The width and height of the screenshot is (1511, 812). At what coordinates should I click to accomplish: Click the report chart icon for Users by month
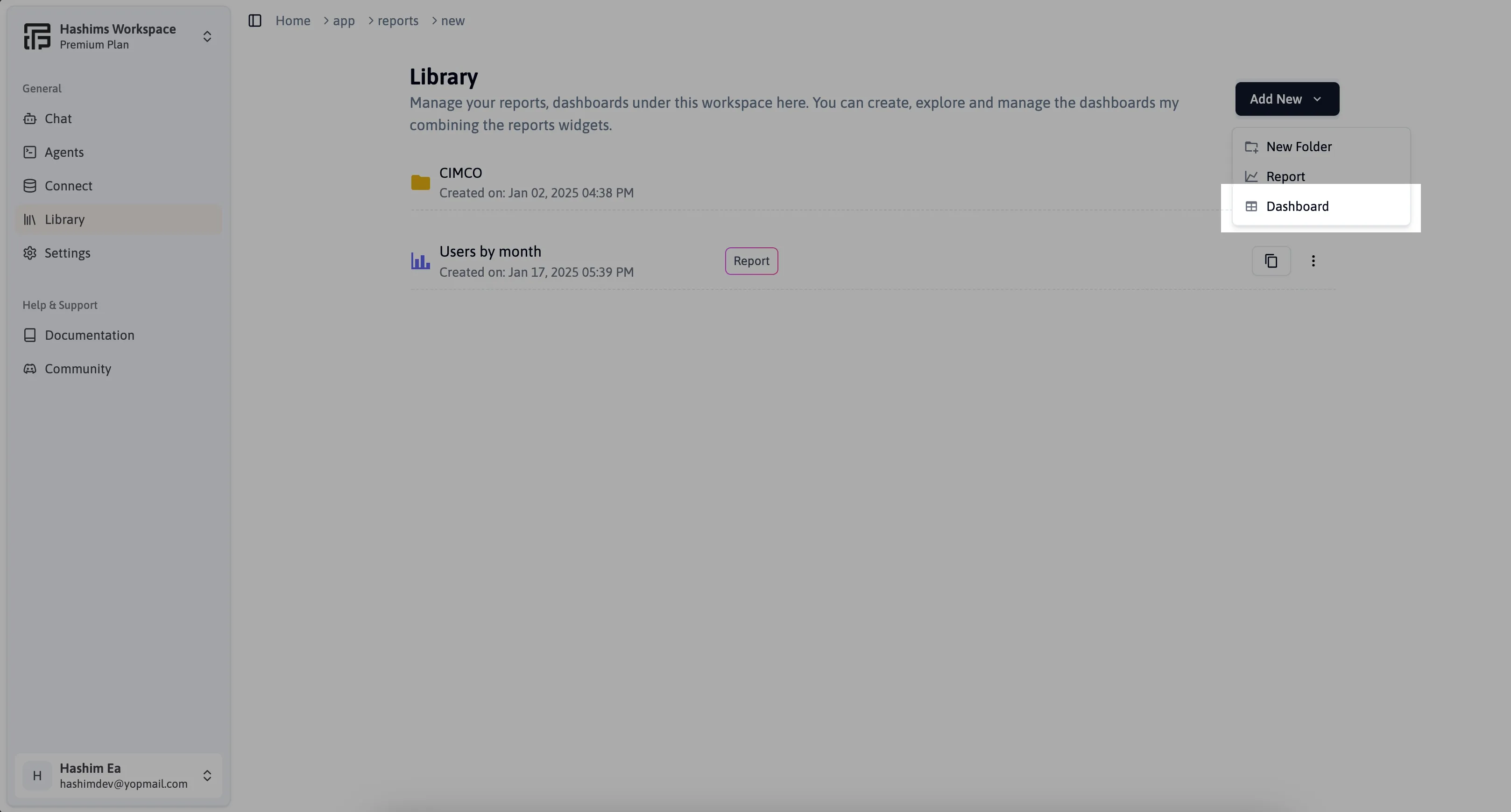(419, 261)
